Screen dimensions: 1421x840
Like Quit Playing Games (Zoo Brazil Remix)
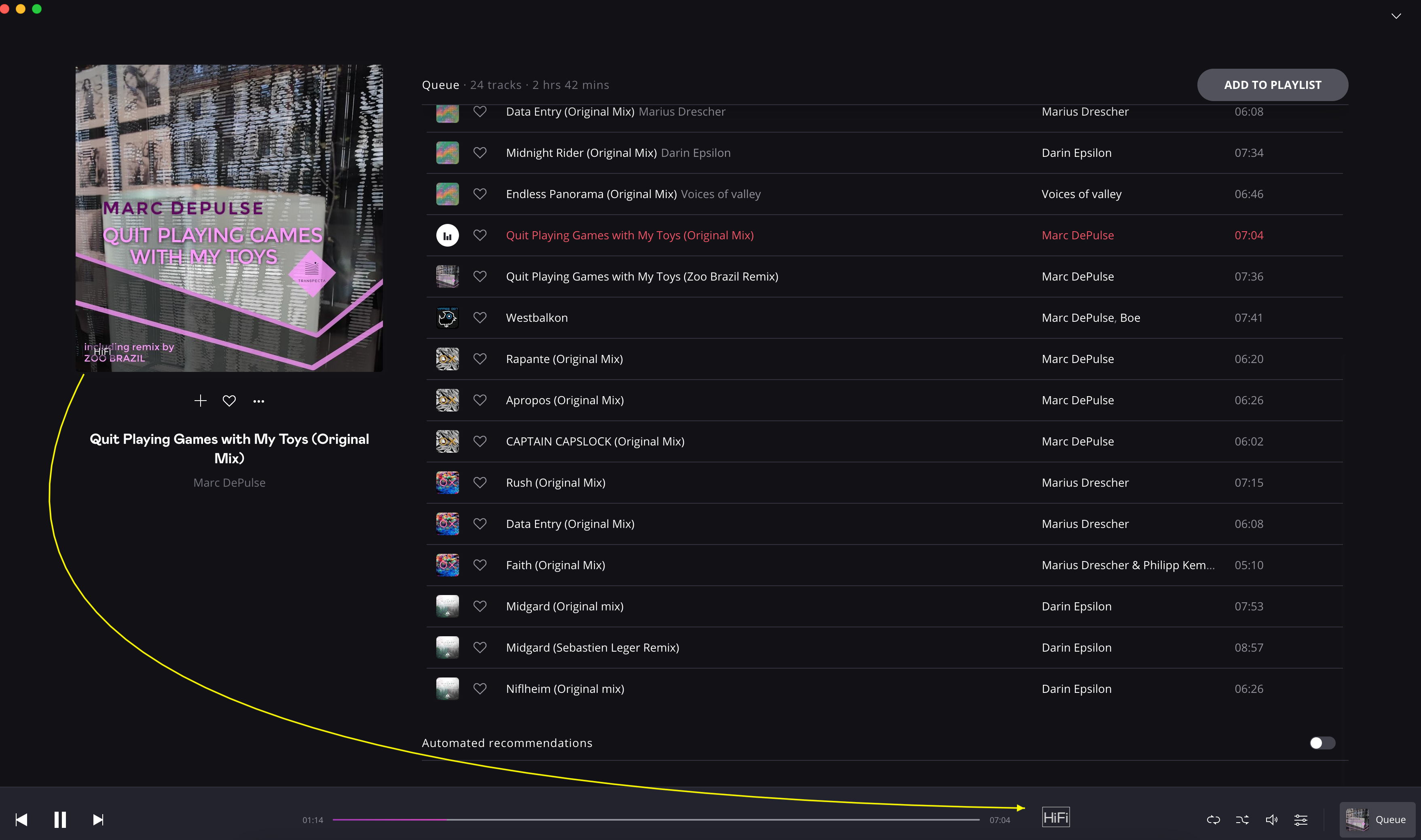pyautogui.click(x=480, y=276)
